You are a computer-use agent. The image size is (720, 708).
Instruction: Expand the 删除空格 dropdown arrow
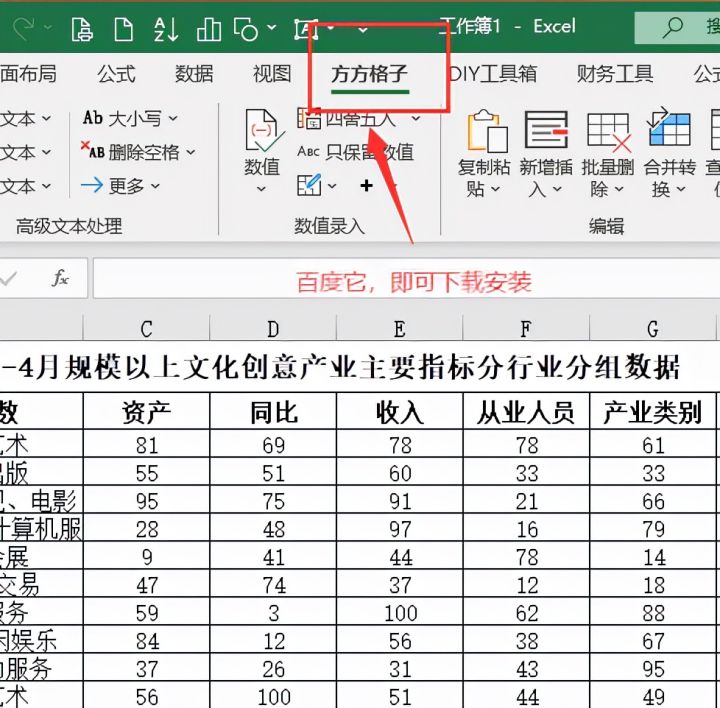(x=191, y=152)
